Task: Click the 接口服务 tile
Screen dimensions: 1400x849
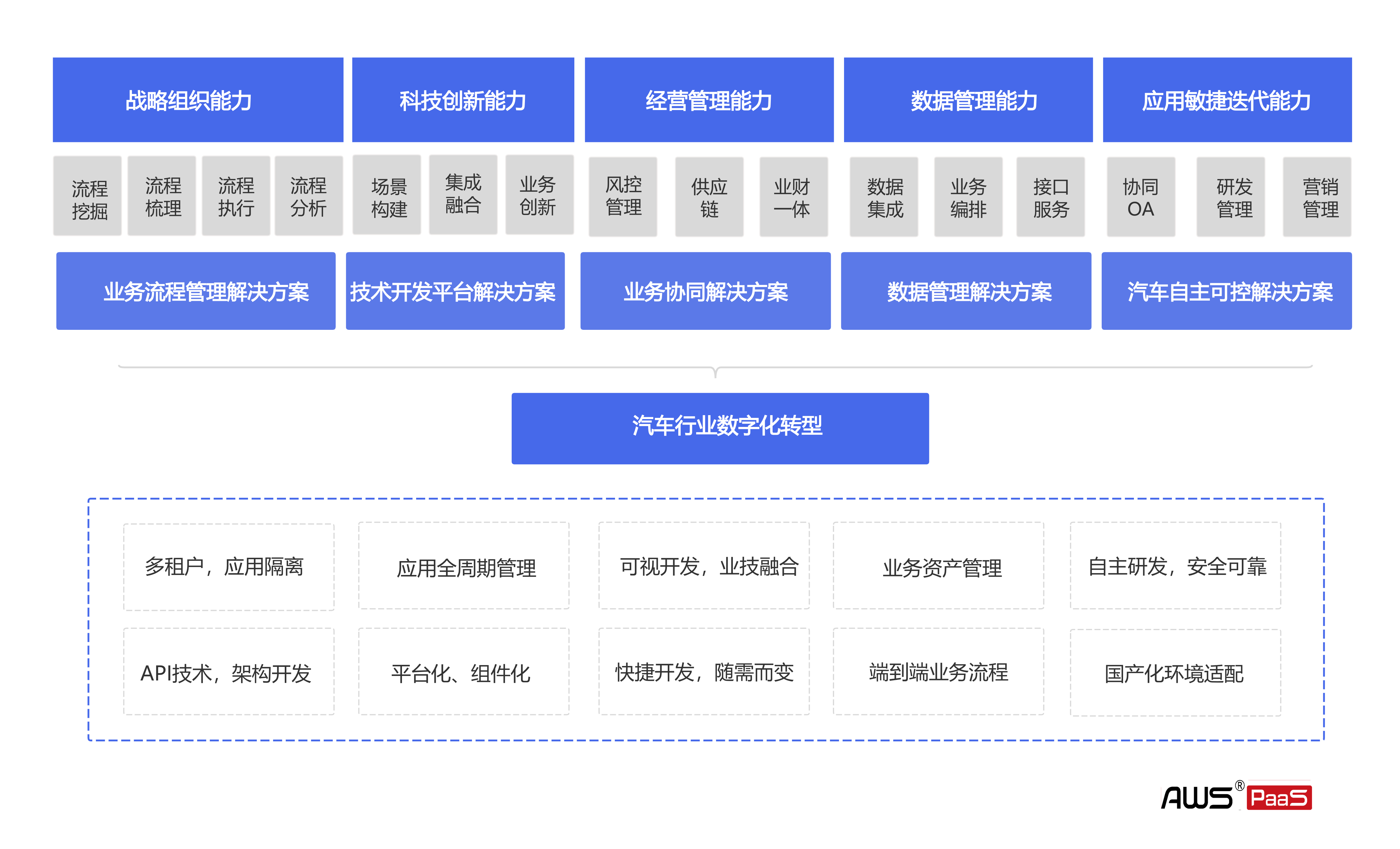Action: (x=1050, y=197)
